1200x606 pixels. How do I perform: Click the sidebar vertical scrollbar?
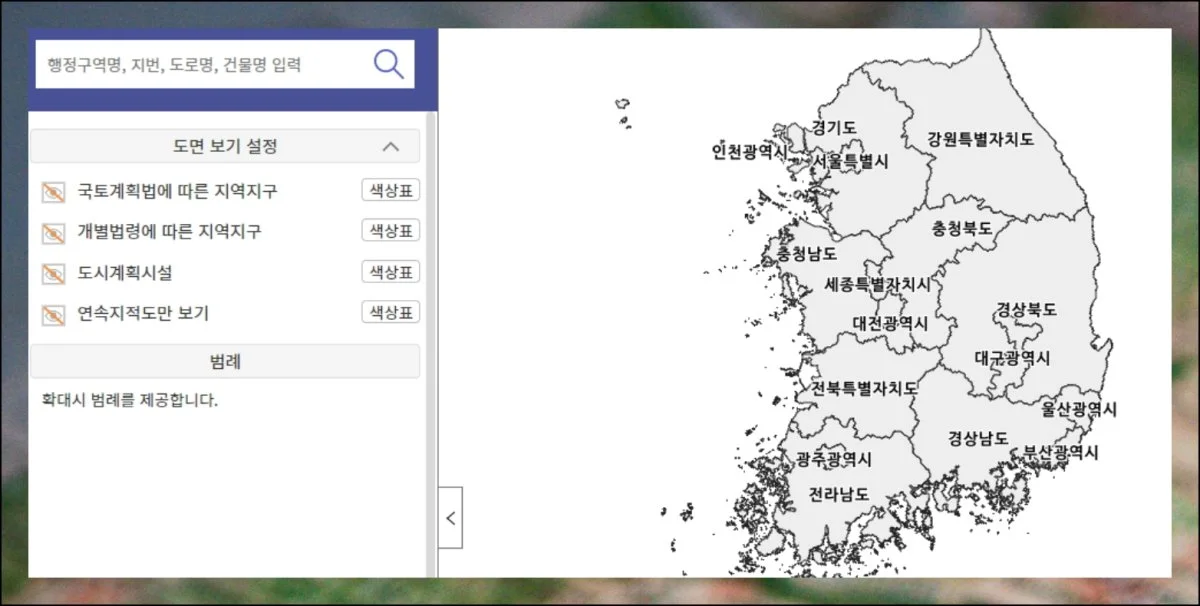[431, 340]
